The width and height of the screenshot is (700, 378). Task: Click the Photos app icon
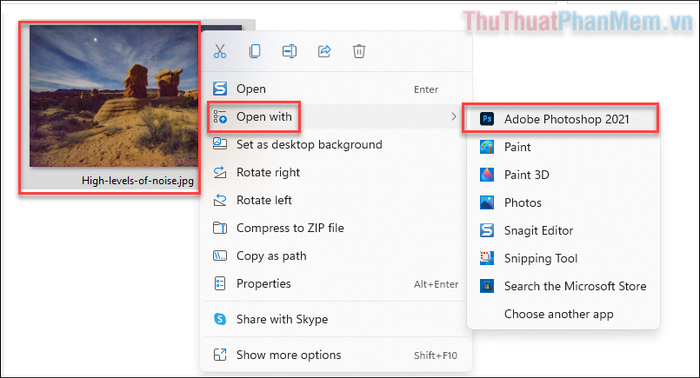[487, 202]
